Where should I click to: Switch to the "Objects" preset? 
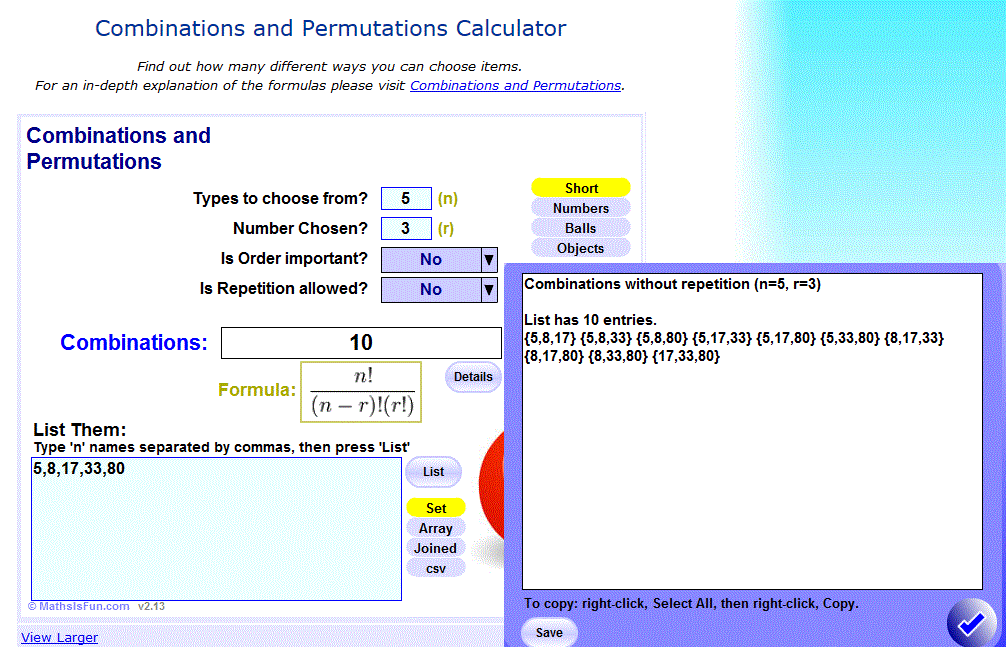point(580,248)
